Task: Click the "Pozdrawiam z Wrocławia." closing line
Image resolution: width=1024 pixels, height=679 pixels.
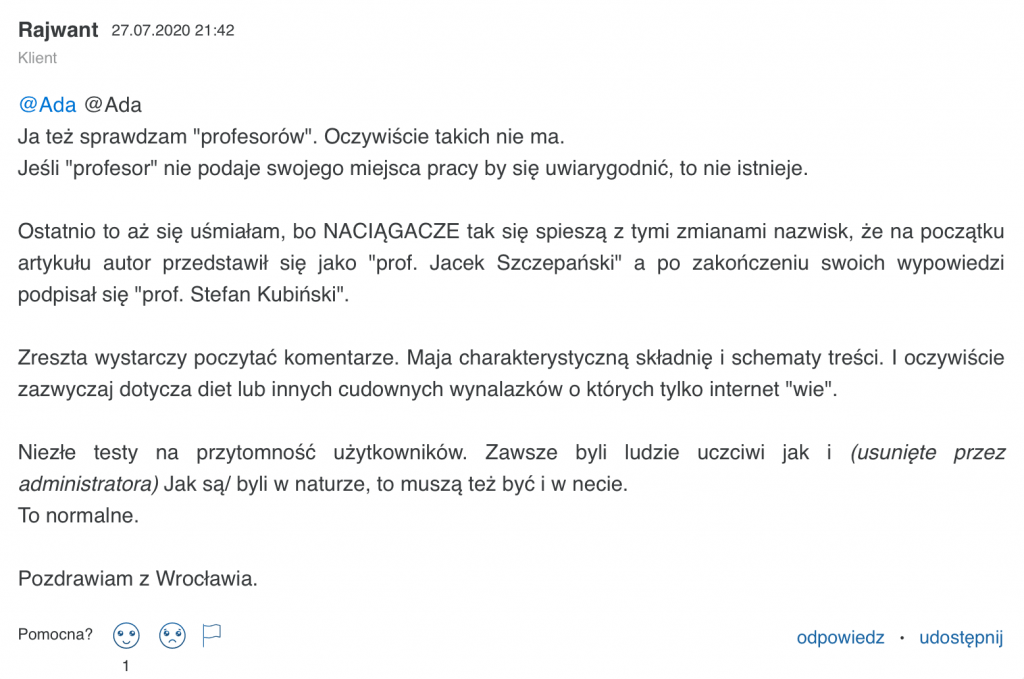Action: pos(138,579)
